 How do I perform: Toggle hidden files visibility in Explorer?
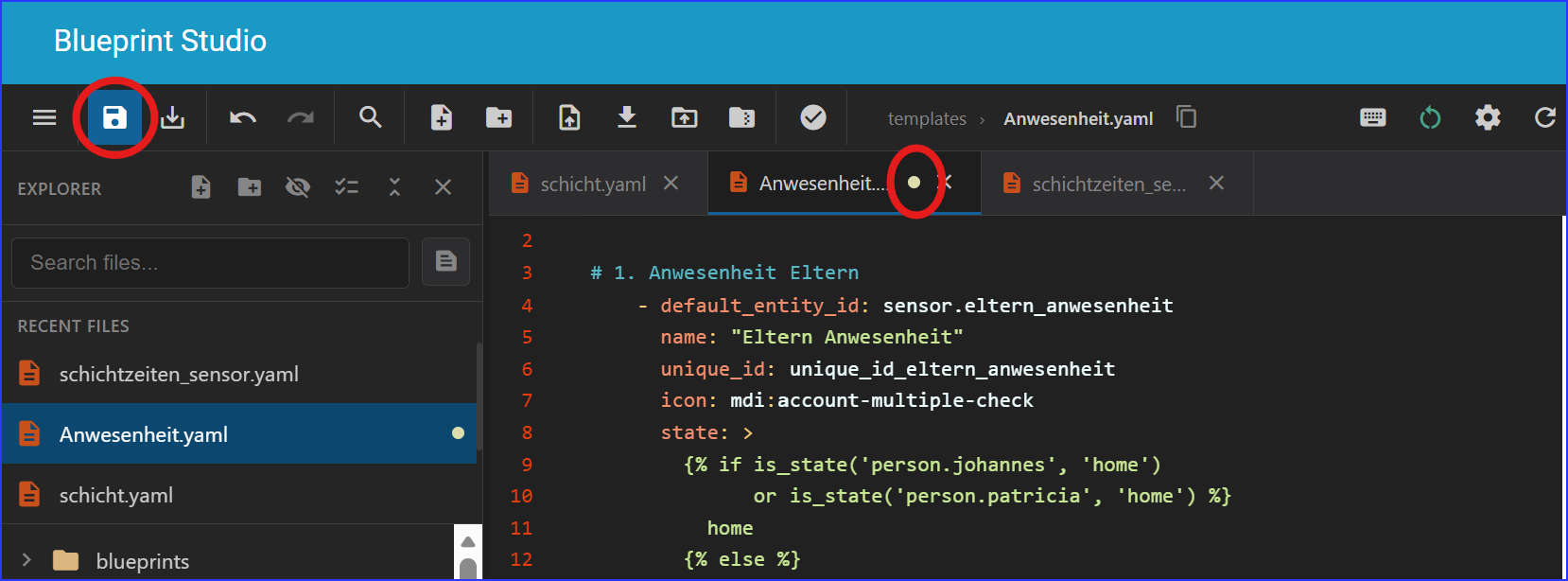pyautogui.click(x=298, y=187)
